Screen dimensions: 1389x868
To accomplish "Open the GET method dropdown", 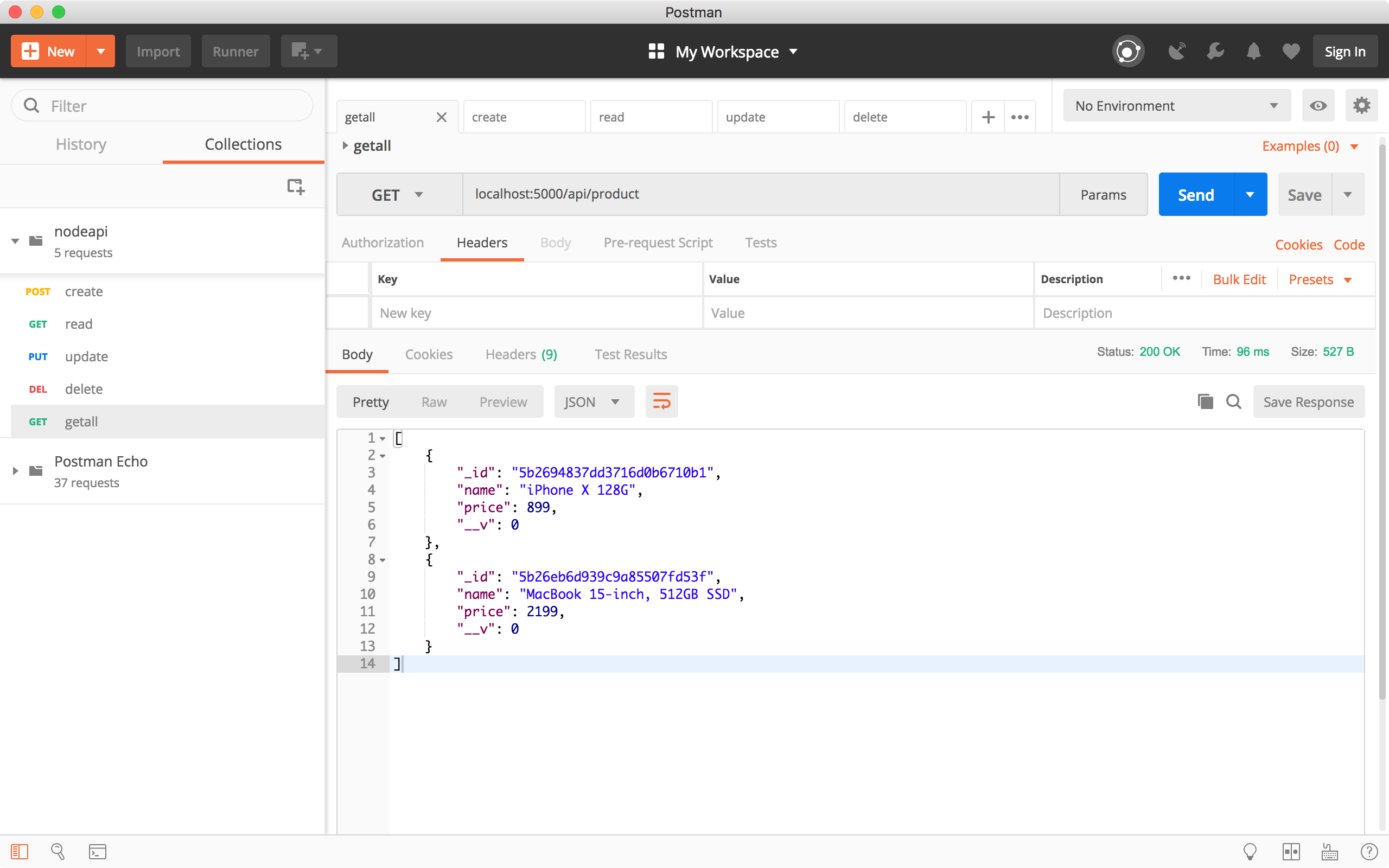I will point(399,195).
